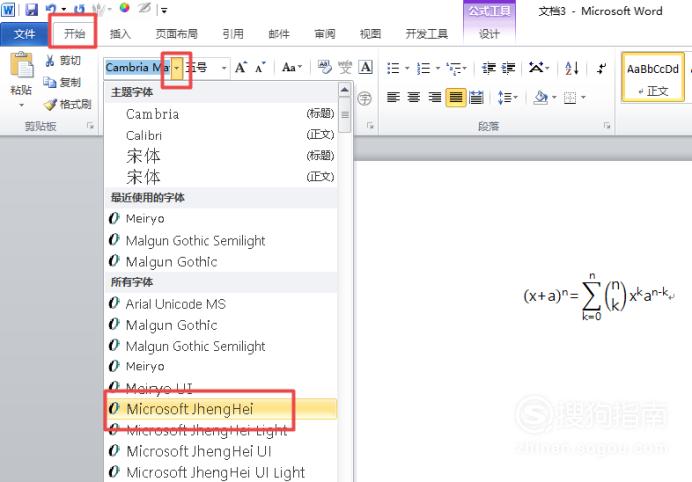This screenshot has height=482, width=692.
Task: Click the phonetic guide 文 icon
Action: click(345, 67)
